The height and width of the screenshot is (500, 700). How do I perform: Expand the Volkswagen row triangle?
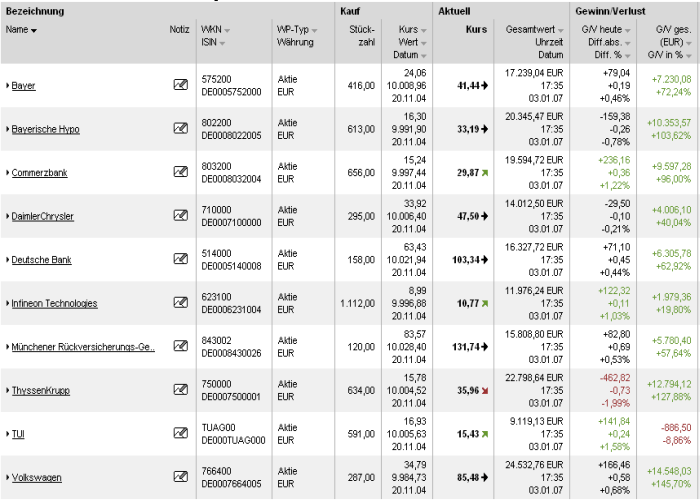click(x=8, y=478)
